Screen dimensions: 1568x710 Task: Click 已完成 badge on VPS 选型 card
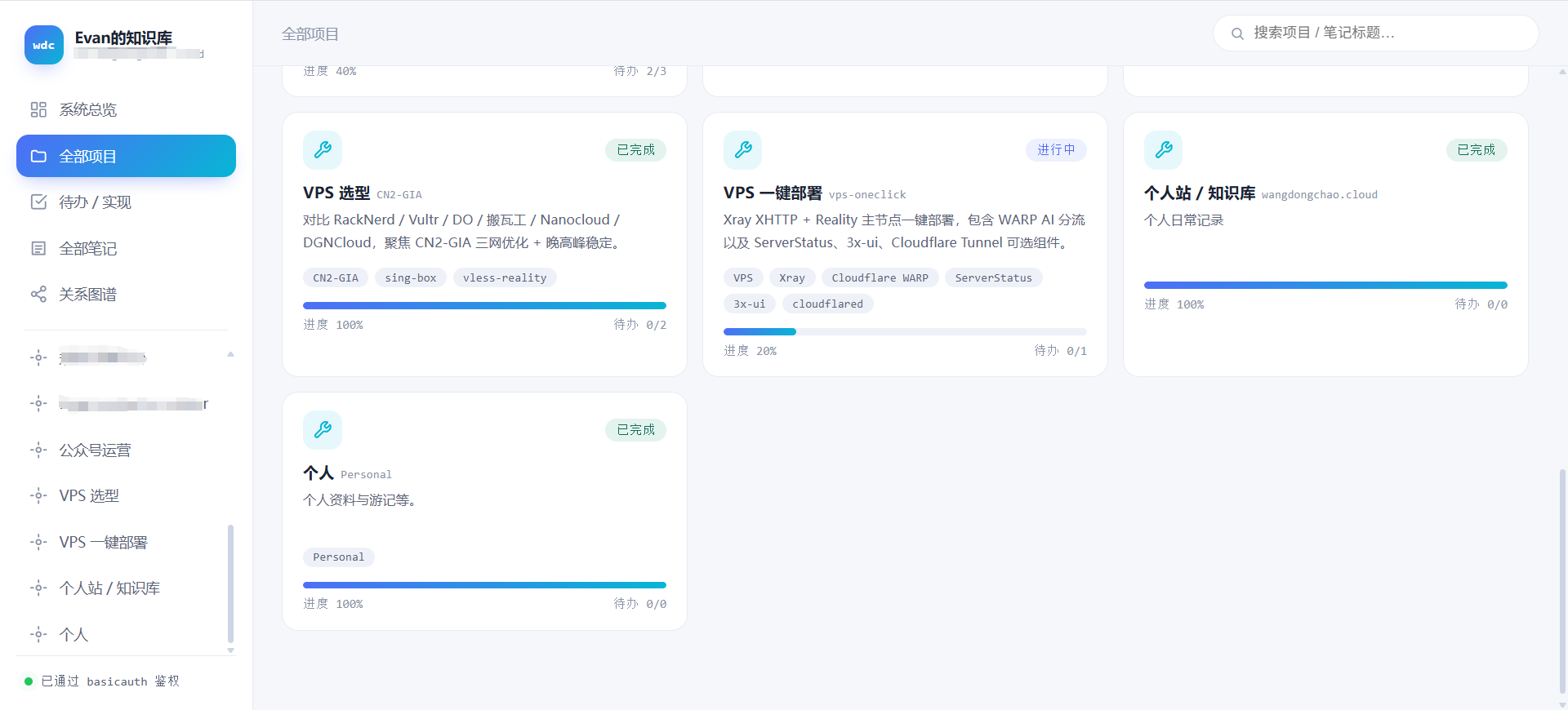pos(635,150)
